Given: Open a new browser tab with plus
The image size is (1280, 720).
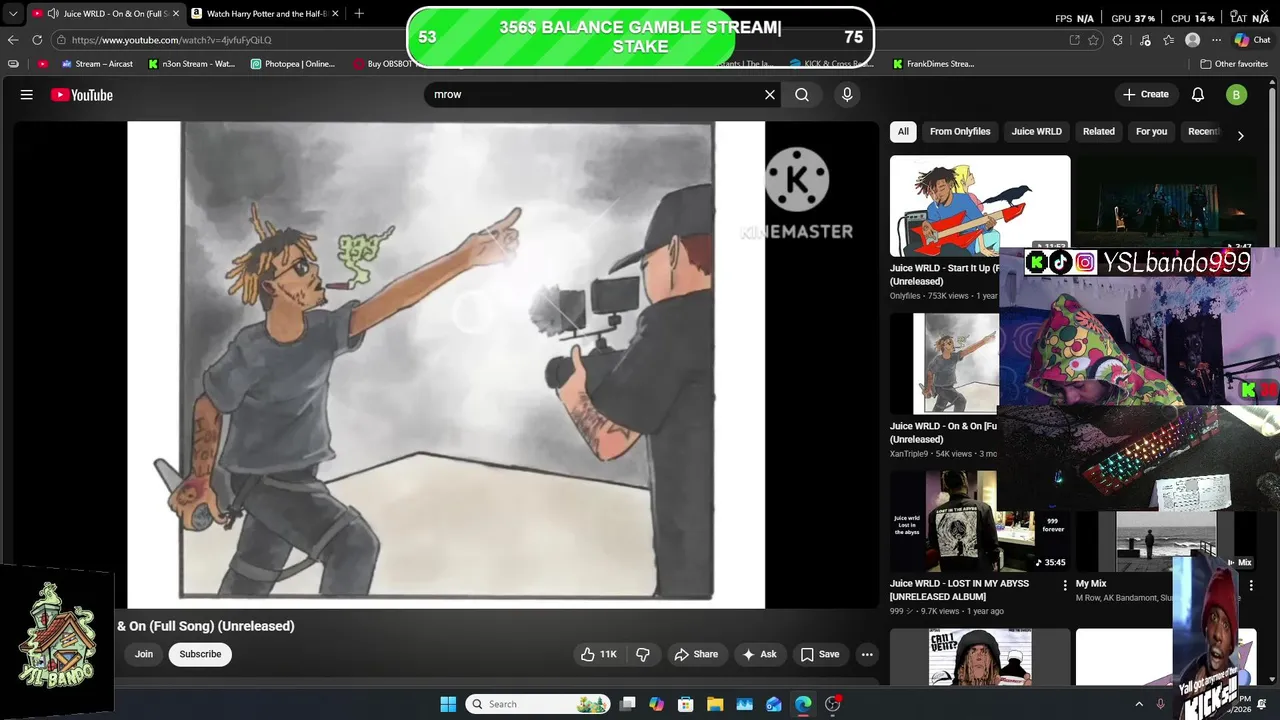Looking at the screenshot, I should point(359,13).
